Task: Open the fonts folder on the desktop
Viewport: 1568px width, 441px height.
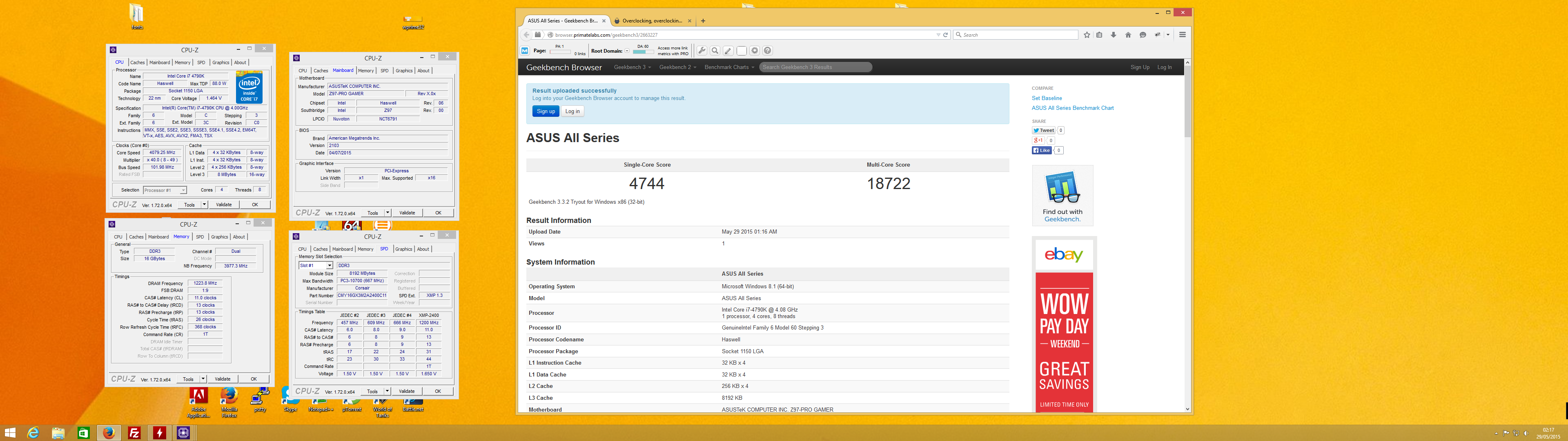Action: pyautogui.click(x=137, y=16)
